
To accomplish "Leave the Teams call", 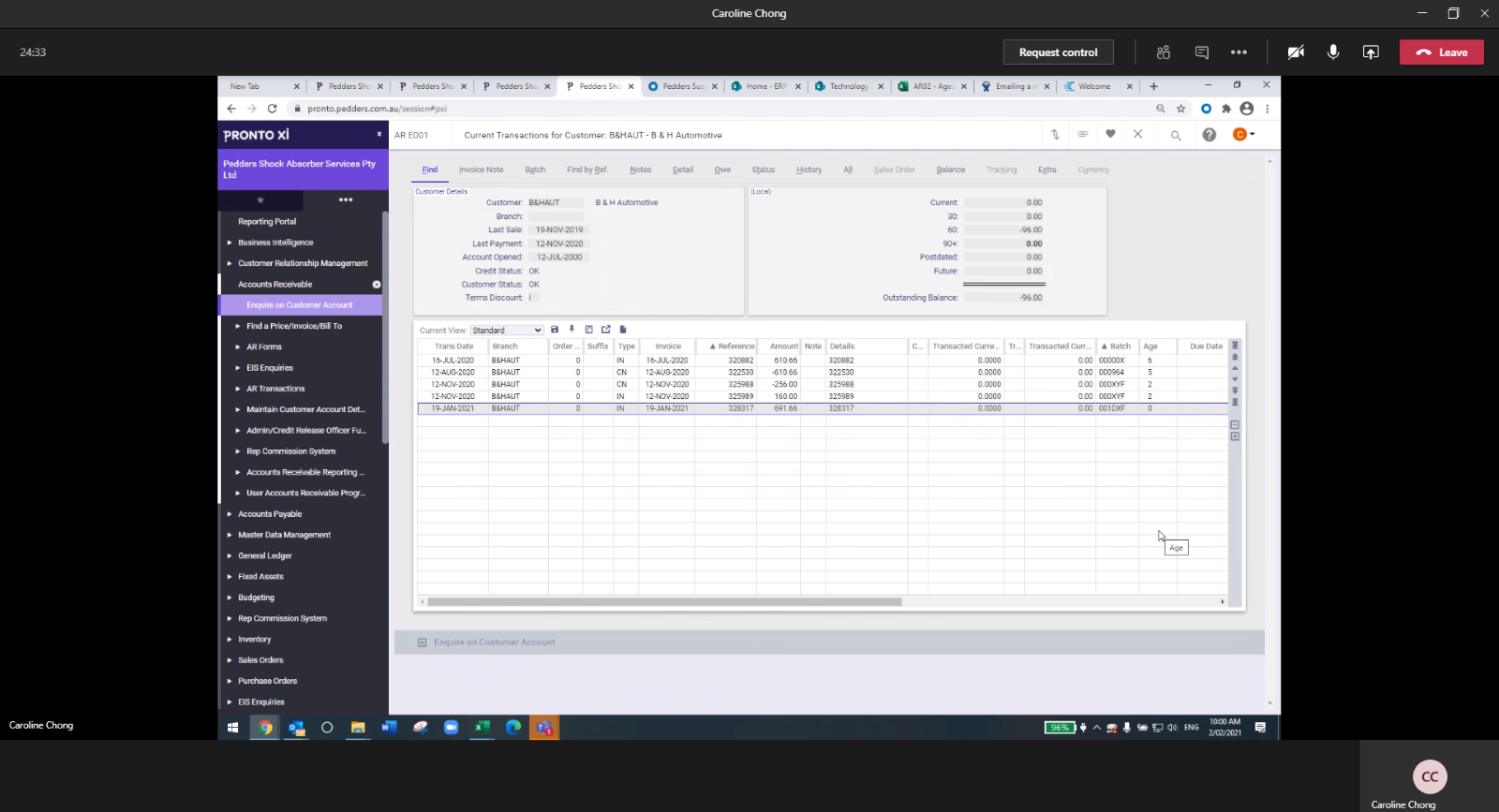I will click(x=1441, y=52).
